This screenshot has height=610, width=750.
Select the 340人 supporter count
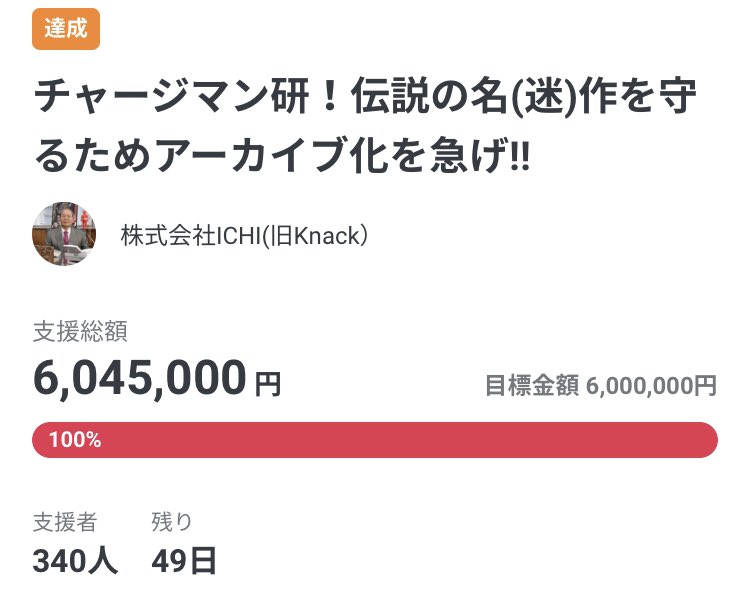[x=75, y=561]
